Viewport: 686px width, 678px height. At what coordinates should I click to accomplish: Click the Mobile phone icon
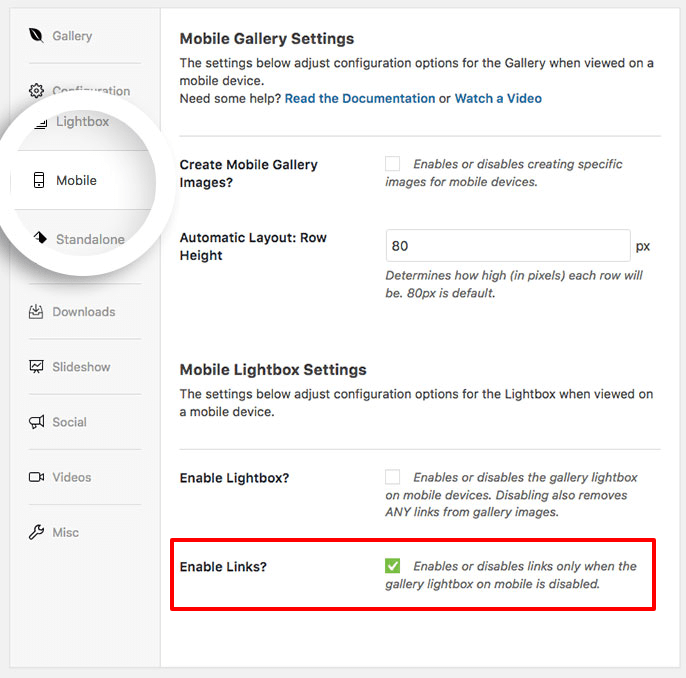[x=39, y=180]
